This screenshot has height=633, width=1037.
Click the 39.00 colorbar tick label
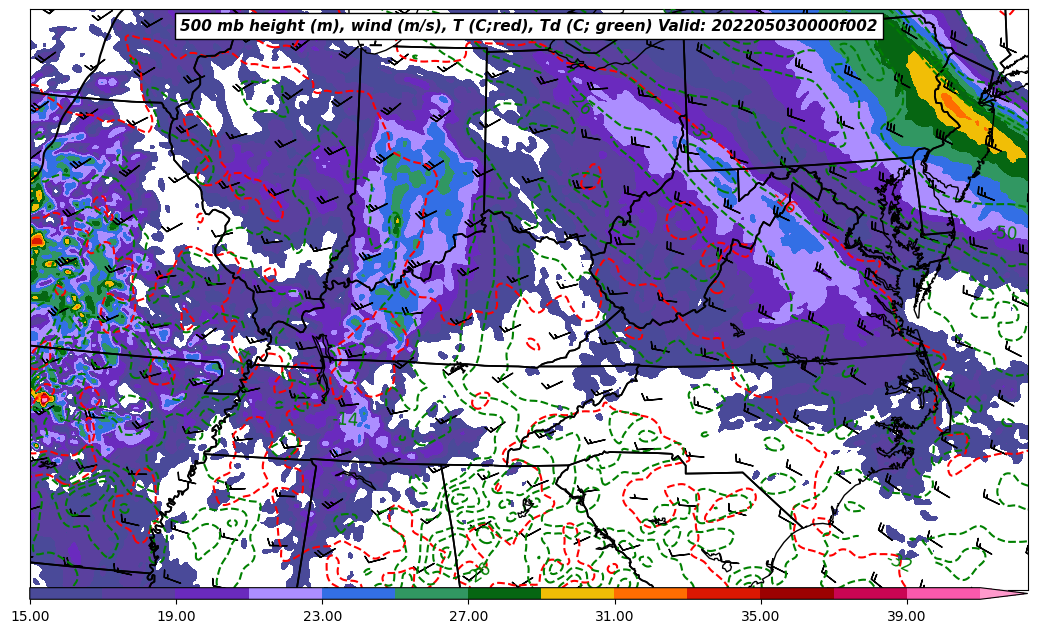(906, 616)
